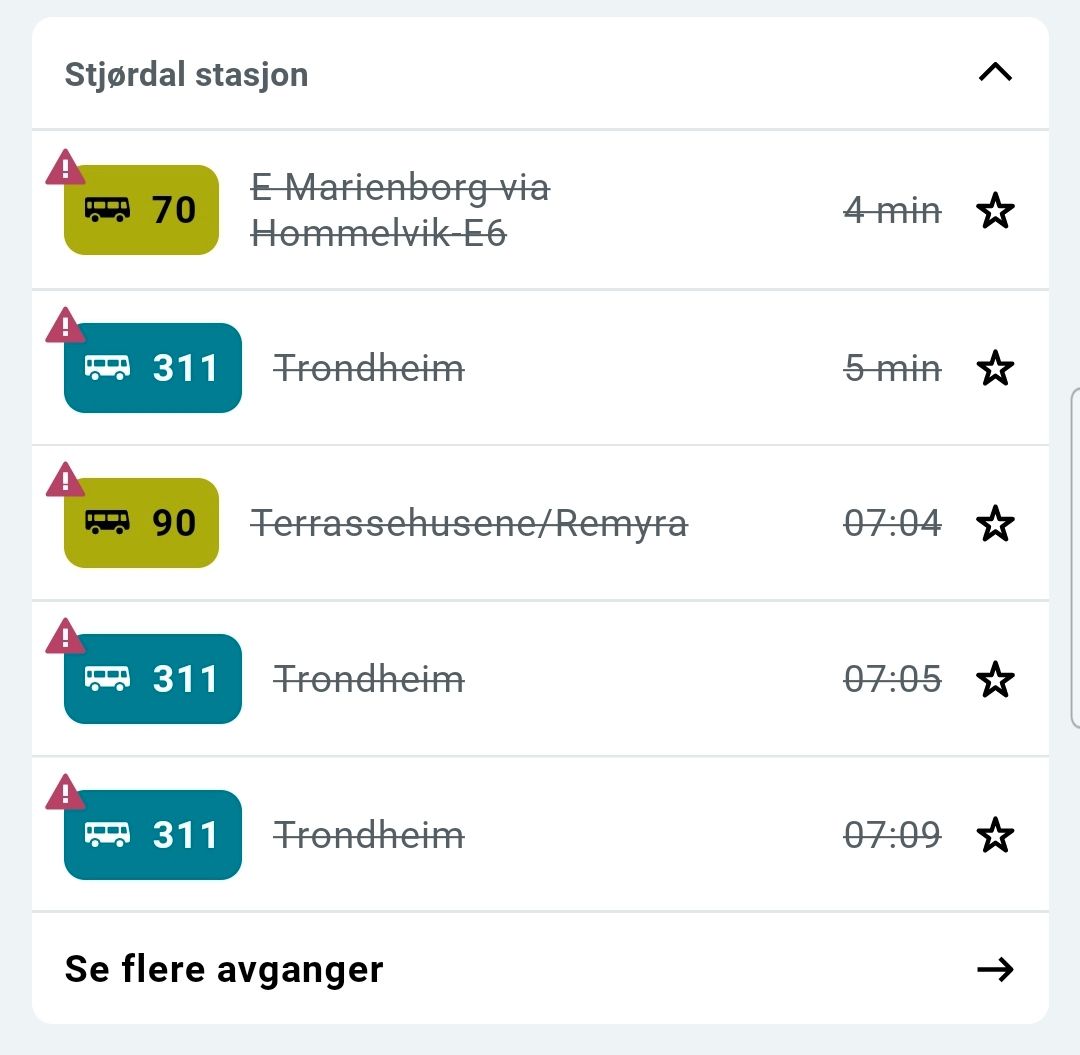Screen dimensions: 1080x1055
Task: Click teal 311 badge departing in 5 min
Action: click(153, 368)
